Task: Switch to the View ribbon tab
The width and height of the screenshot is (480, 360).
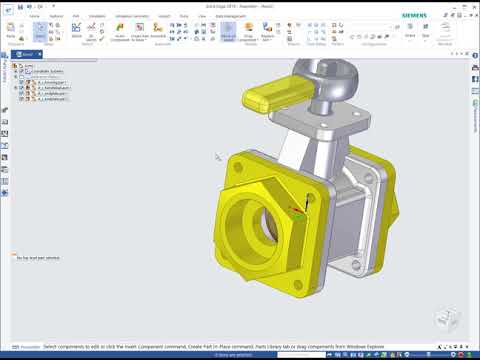Action: click(x=202, y=16)
